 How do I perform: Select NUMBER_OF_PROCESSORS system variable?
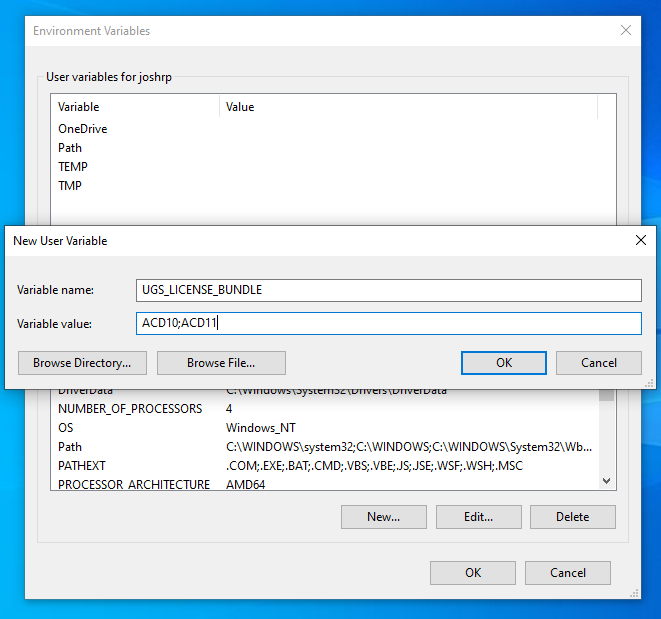click(x=130, y=409)
